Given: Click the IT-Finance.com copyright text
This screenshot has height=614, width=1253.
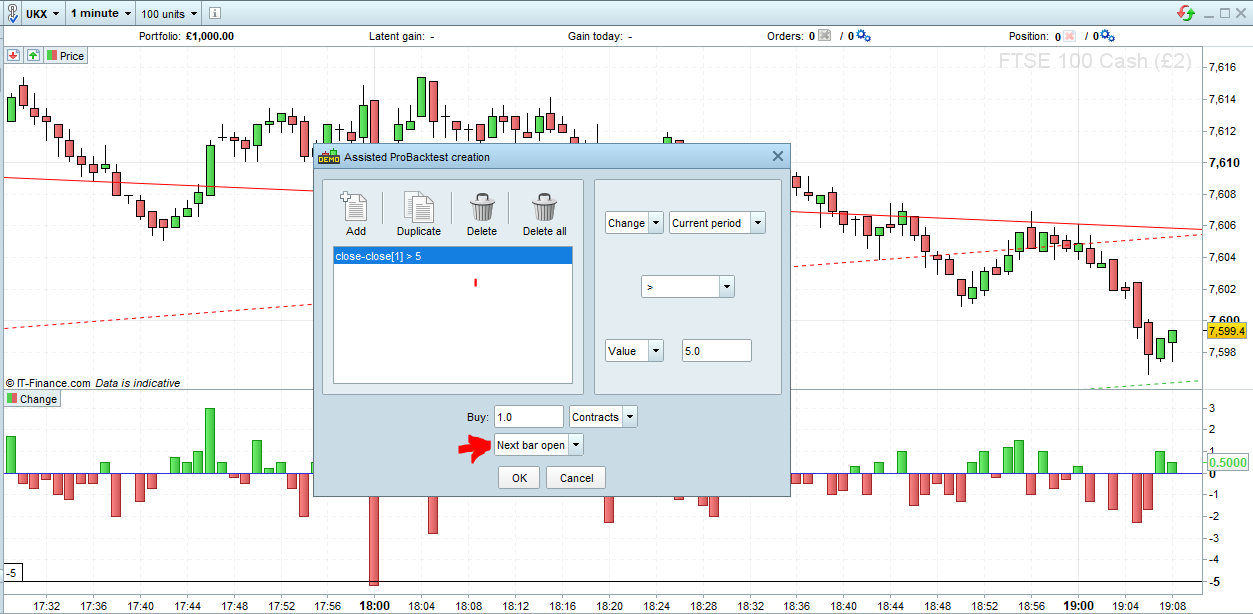Looking at the screenshot, I should 48,383.
